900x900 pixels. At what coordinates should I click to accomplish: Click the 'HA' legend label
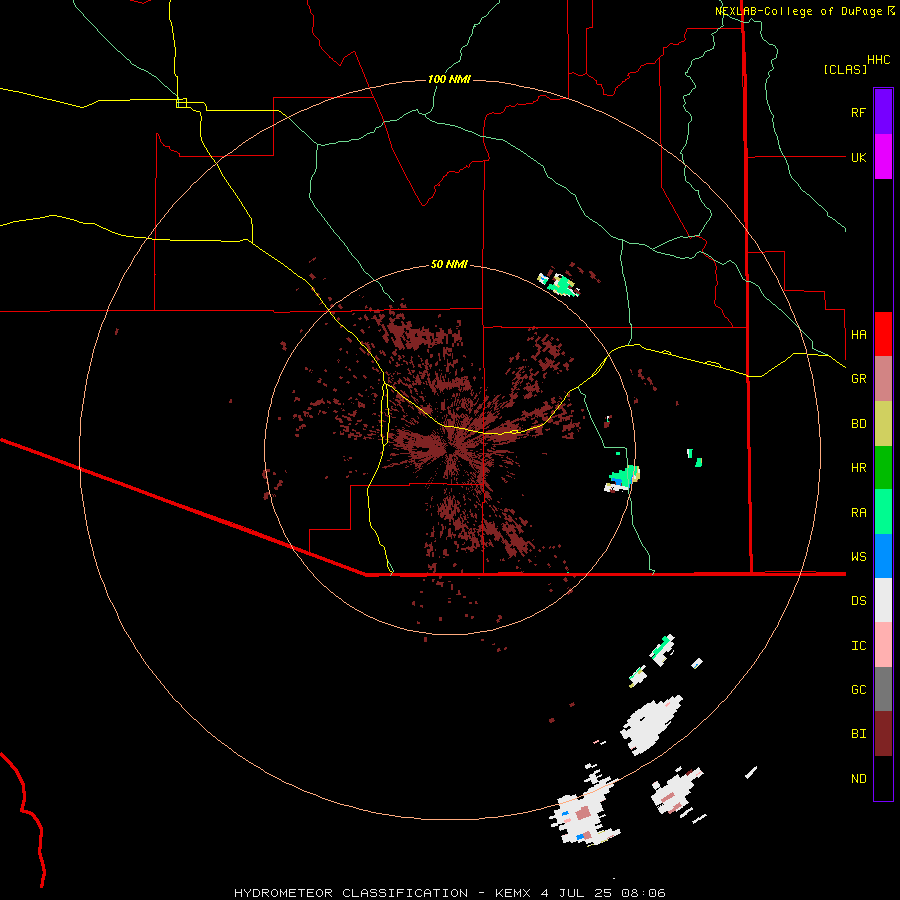858,334
